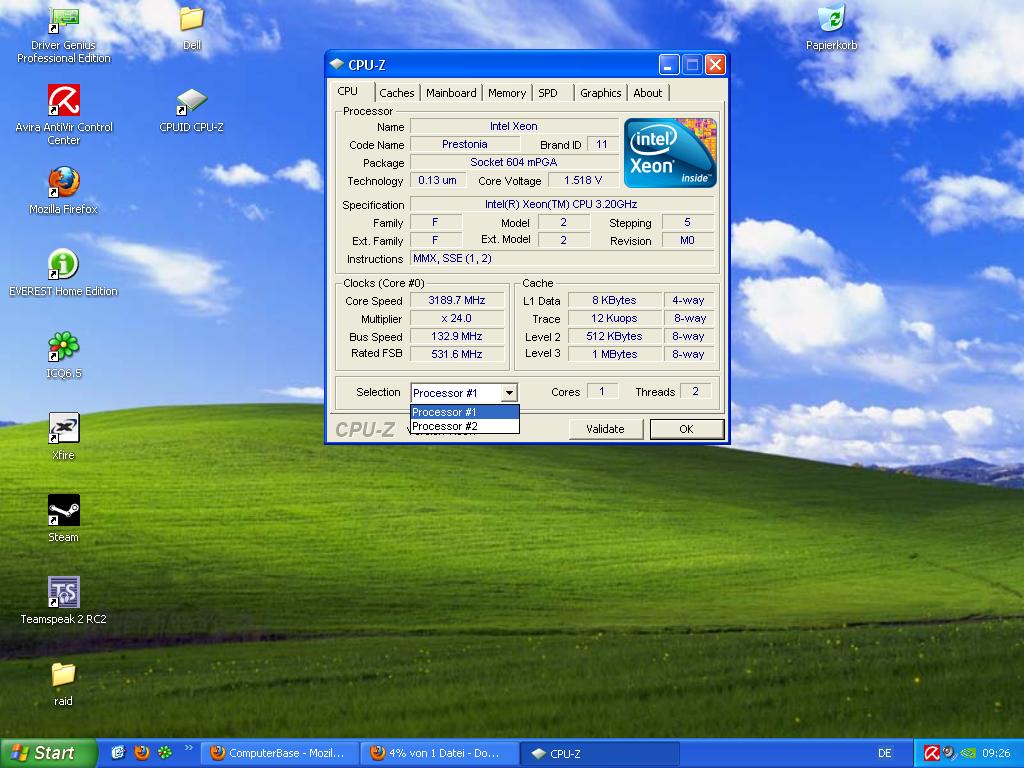Click Avira umbrella icon in system tray
1024x768 pixels.
[x=932, y=753]
